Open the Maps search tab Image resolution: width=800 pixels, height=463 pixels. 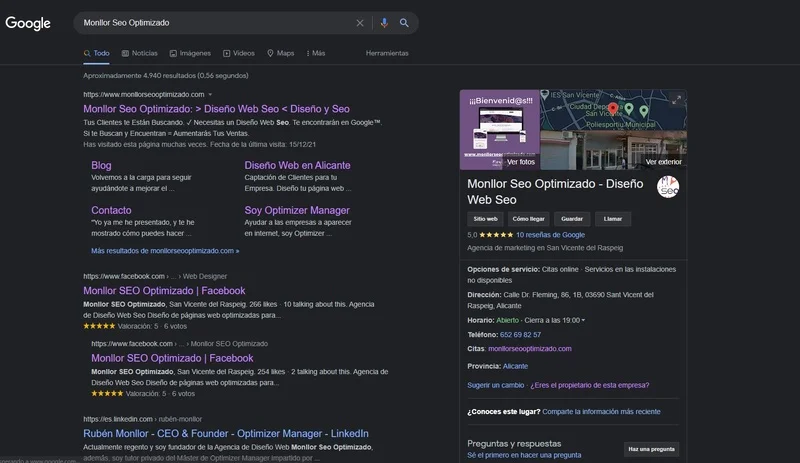tap(280, 52)
